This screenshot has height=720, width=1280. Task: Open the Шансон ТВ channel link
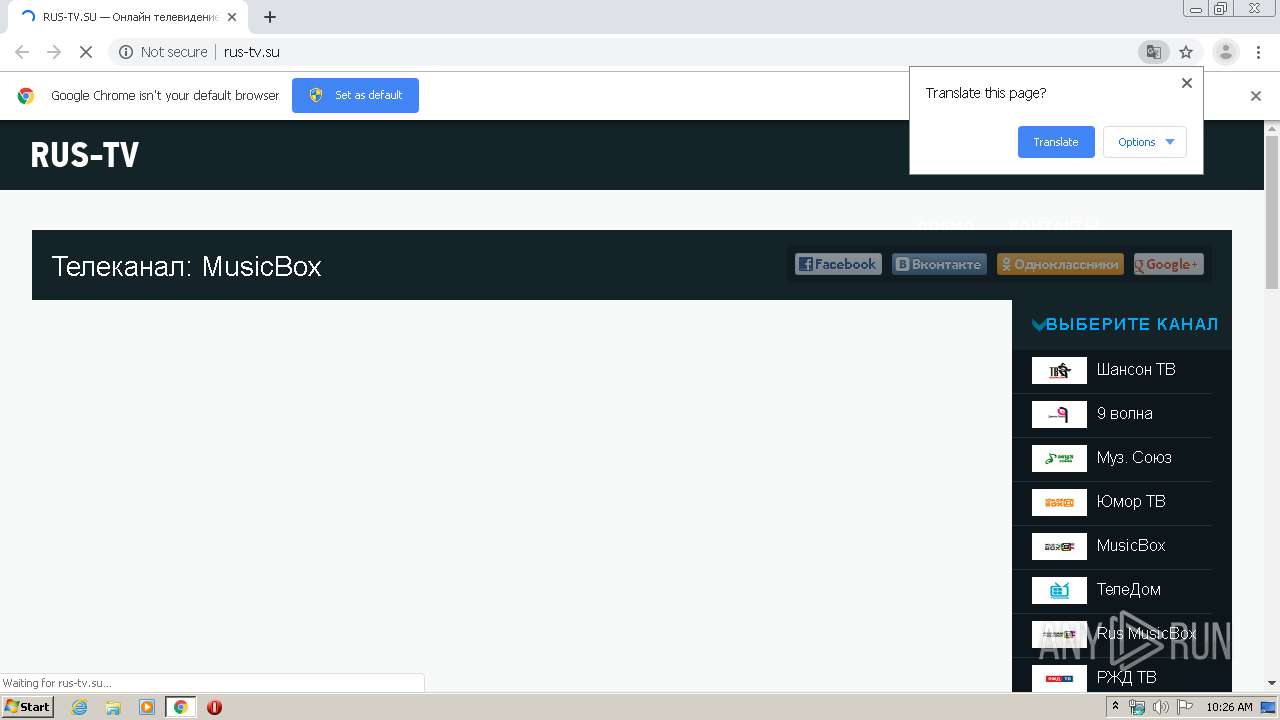pos(1136,369)
